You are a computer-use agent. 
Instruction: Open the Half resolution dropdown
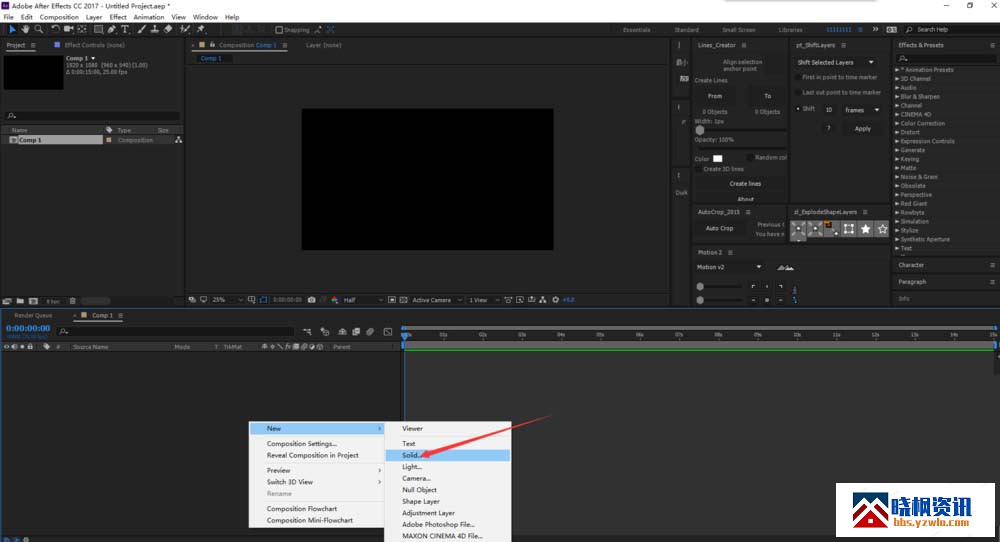tap(363, 300)
